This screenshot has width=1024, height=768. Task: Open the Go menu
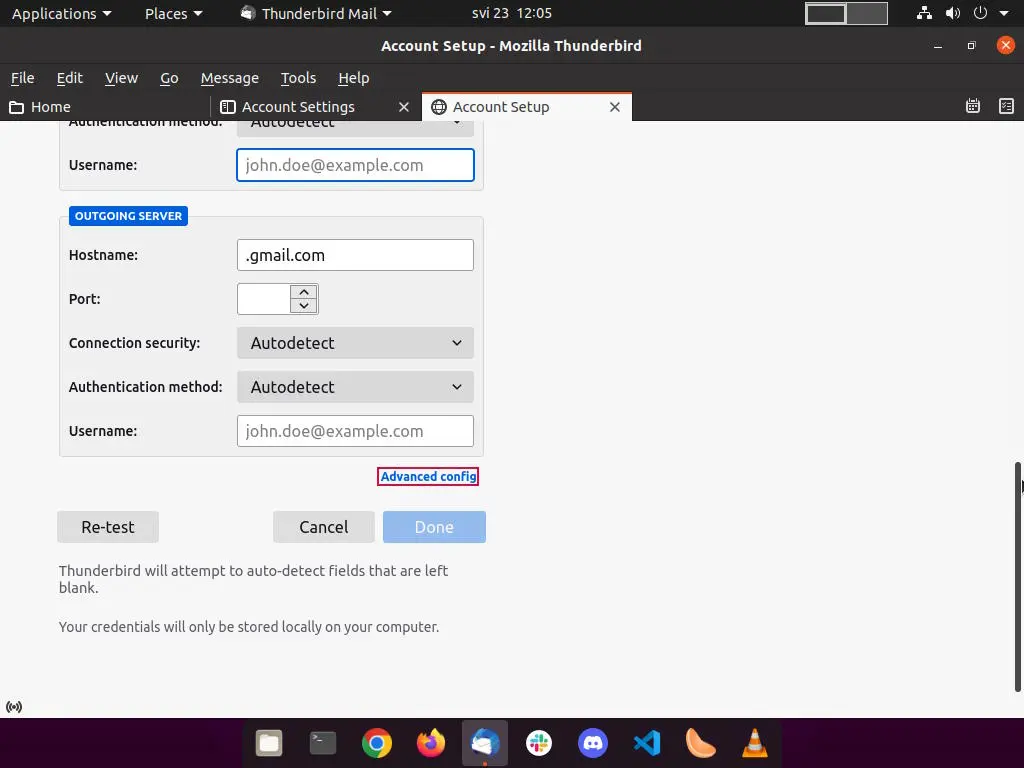(169, 78)
